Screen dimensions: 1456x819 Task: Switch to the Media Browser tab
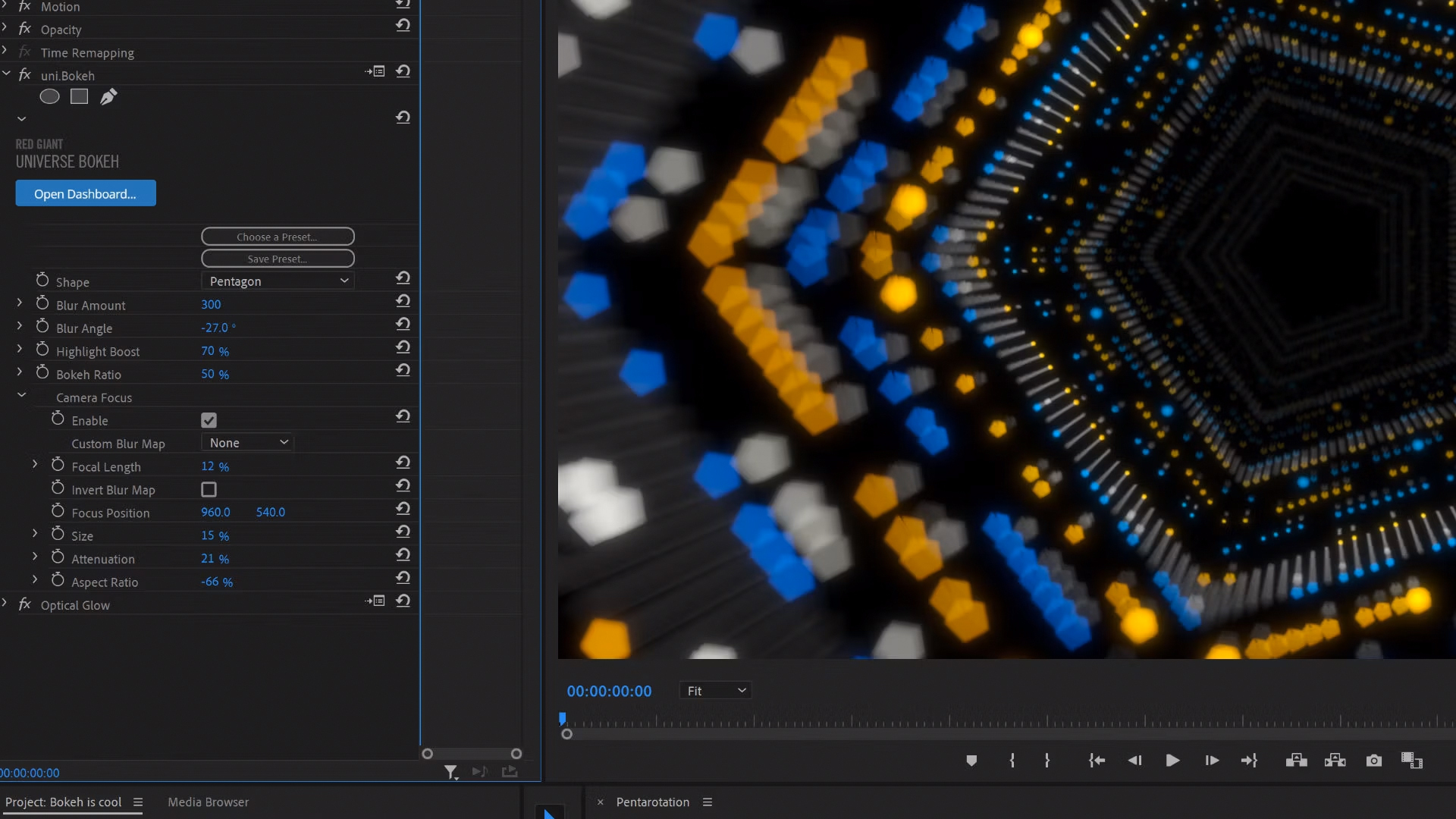[x=208, y=802]
